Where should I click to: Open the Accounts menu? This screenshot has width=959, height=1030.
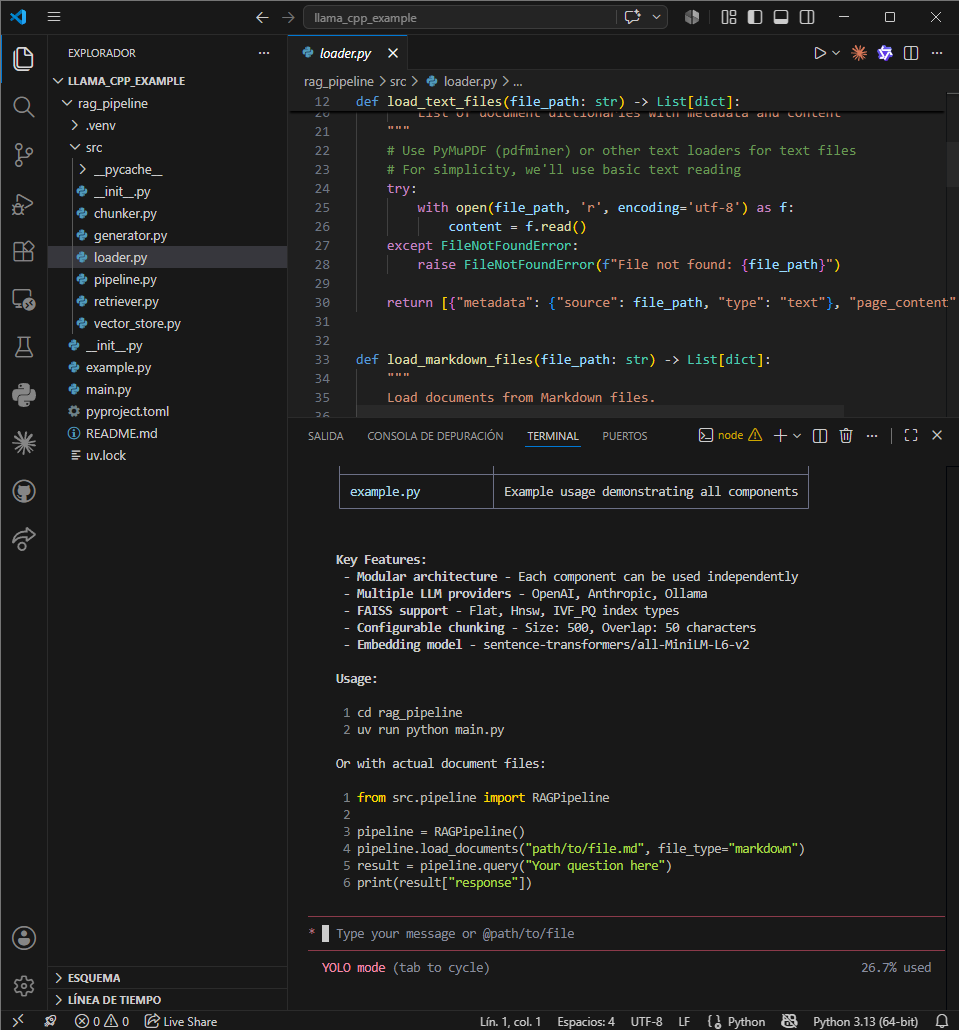tap(24, 938)
